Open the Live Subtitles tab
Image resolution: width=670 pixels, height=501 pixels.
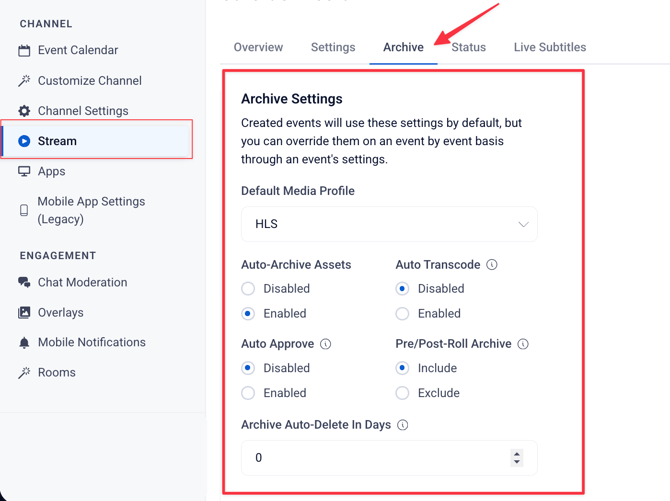click(x=550, y=47)
